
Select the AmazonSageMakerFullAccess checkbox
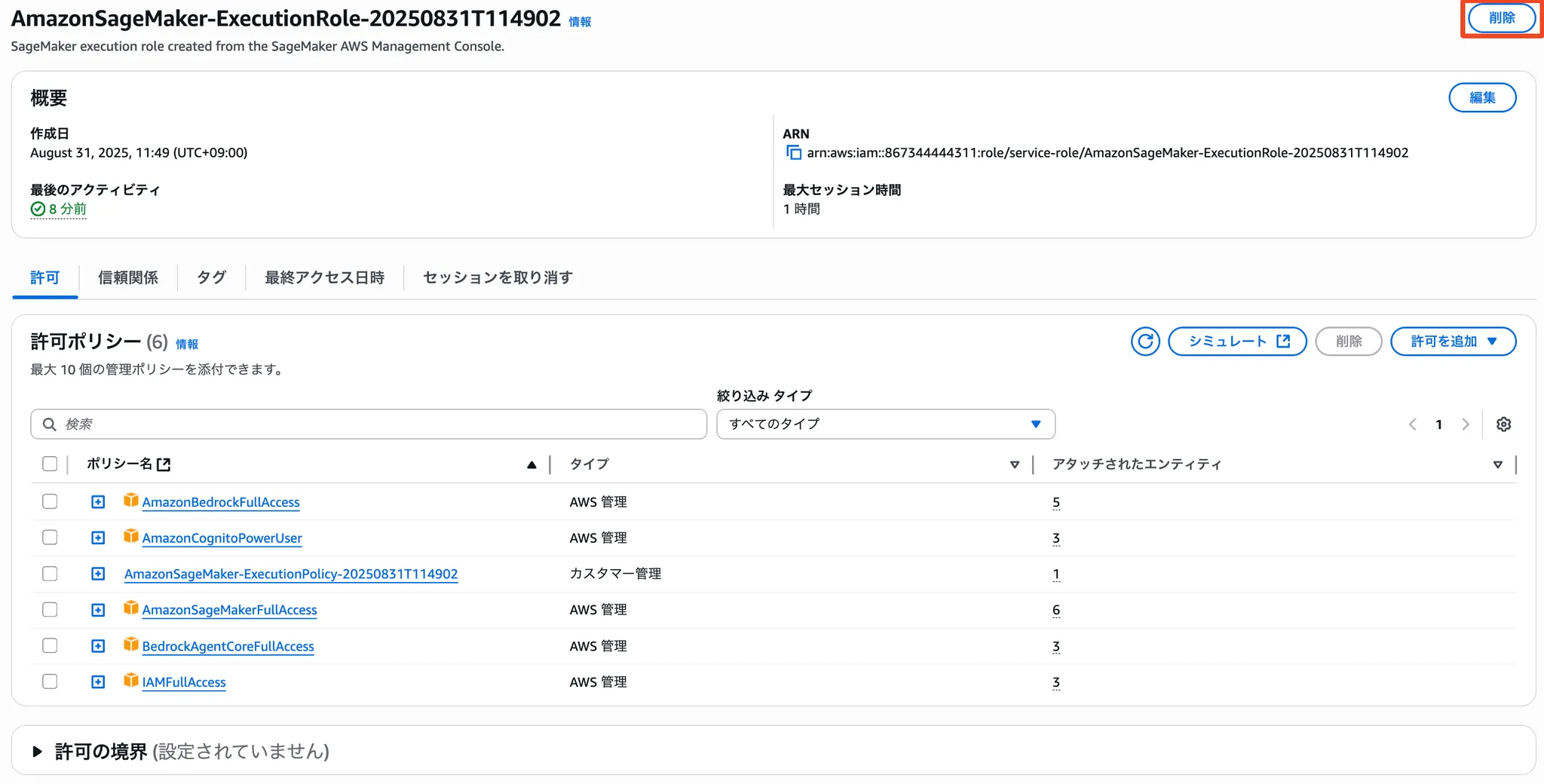[50, 609]
